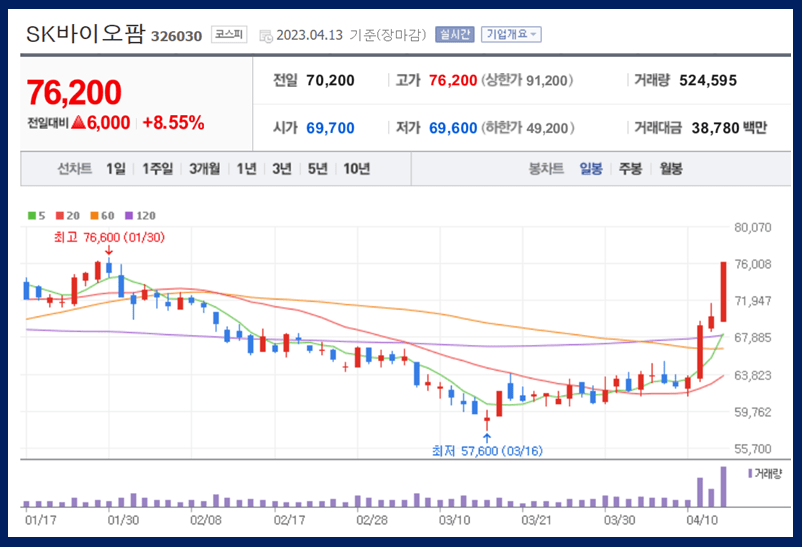Select the 3개월 line chart tab
Screen dimensions: 802x547
[x=205, y=168]
